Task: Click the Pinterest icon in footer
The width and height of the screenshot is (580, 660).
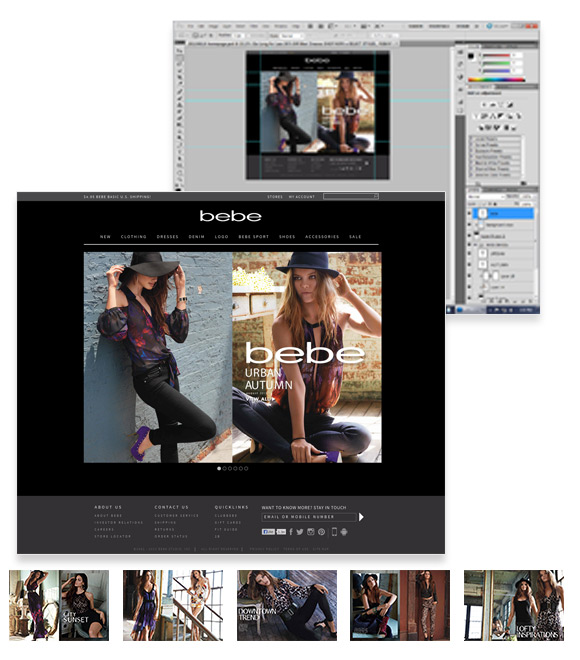Action: [x=322, y=532]
